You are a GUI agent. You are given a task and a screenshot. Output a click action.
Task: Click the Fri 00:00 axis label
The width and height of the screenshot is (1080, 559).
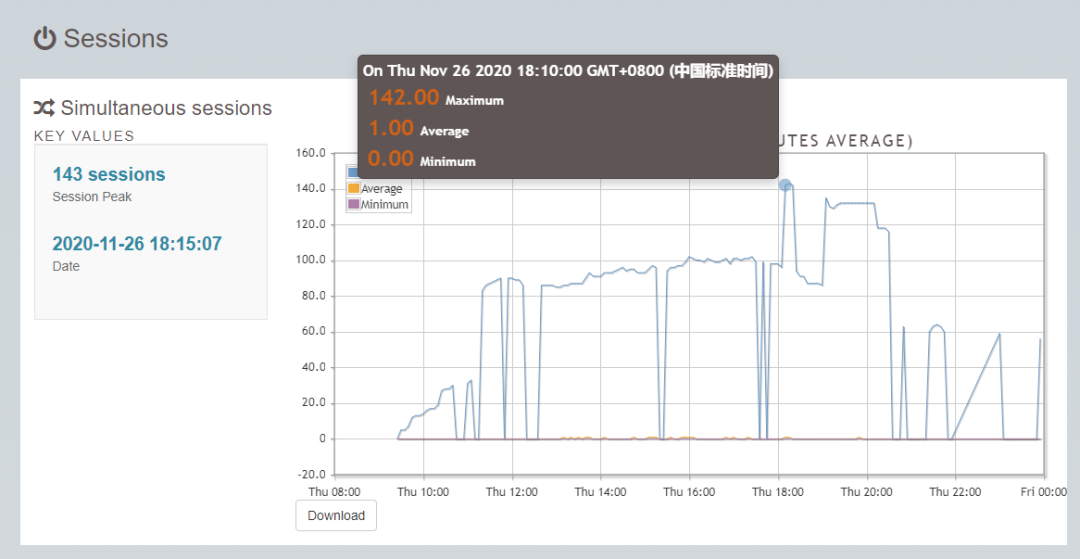click(1043, 492)
